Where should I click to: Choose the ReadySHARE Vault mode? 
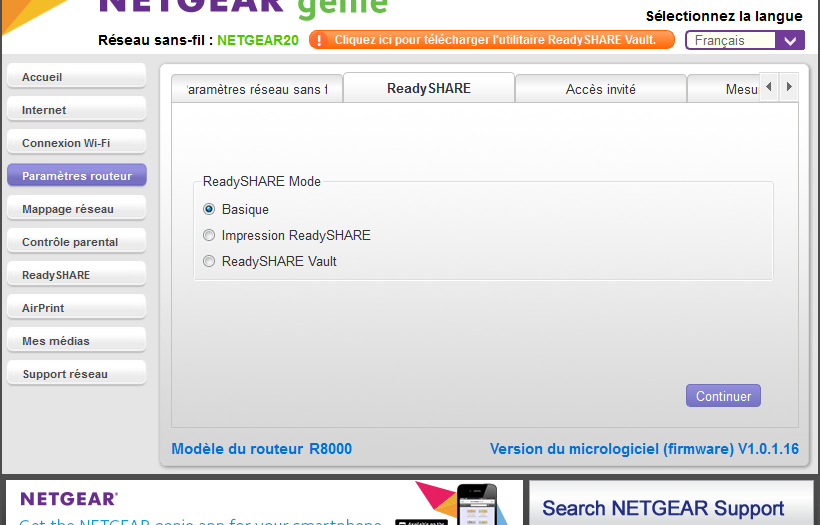(209, 261)
